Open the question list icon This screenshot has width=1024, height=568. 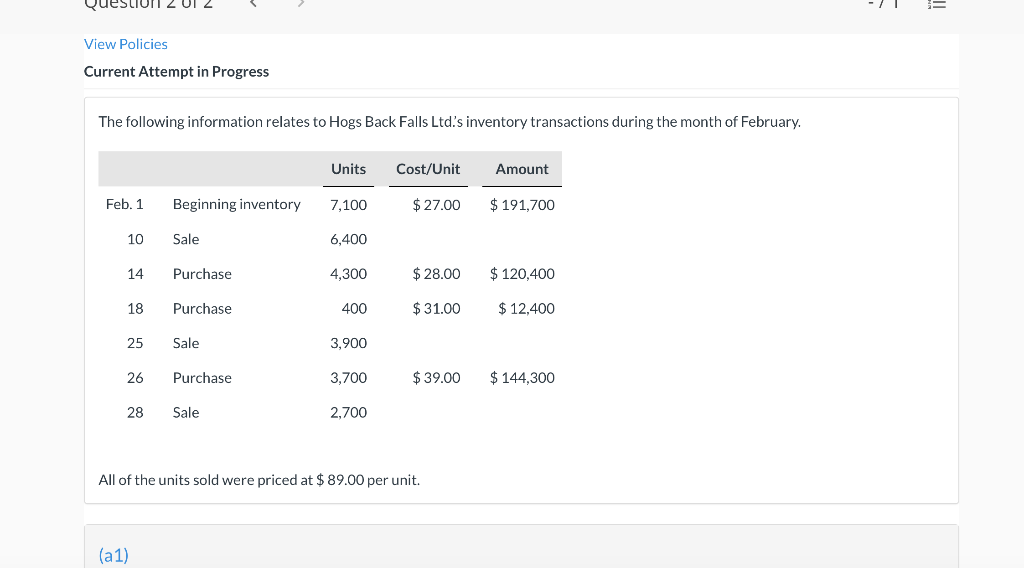tap(936, 4)
